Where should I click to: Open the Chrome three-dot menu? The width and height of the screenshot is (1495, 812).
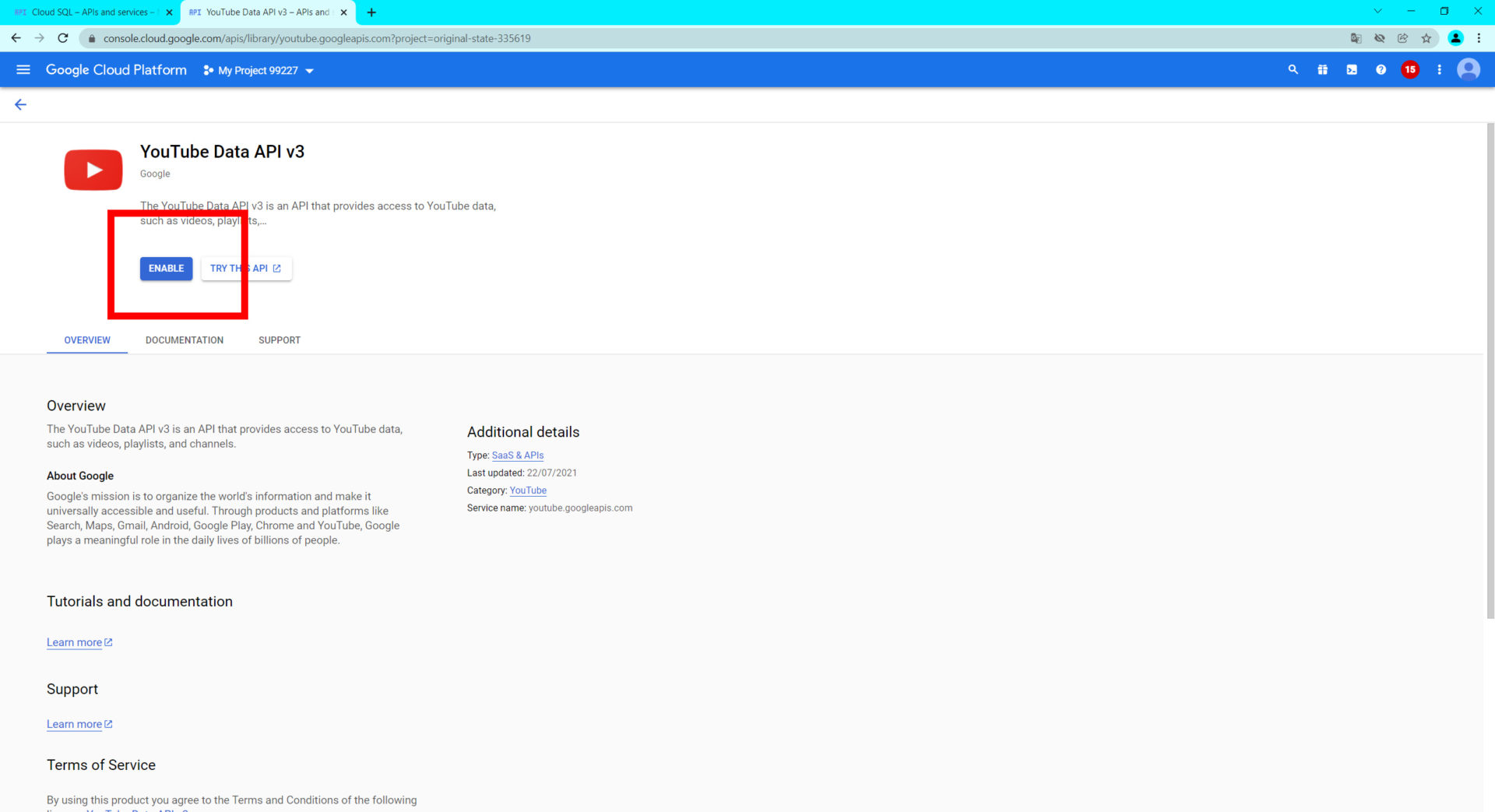(1479, 38)
